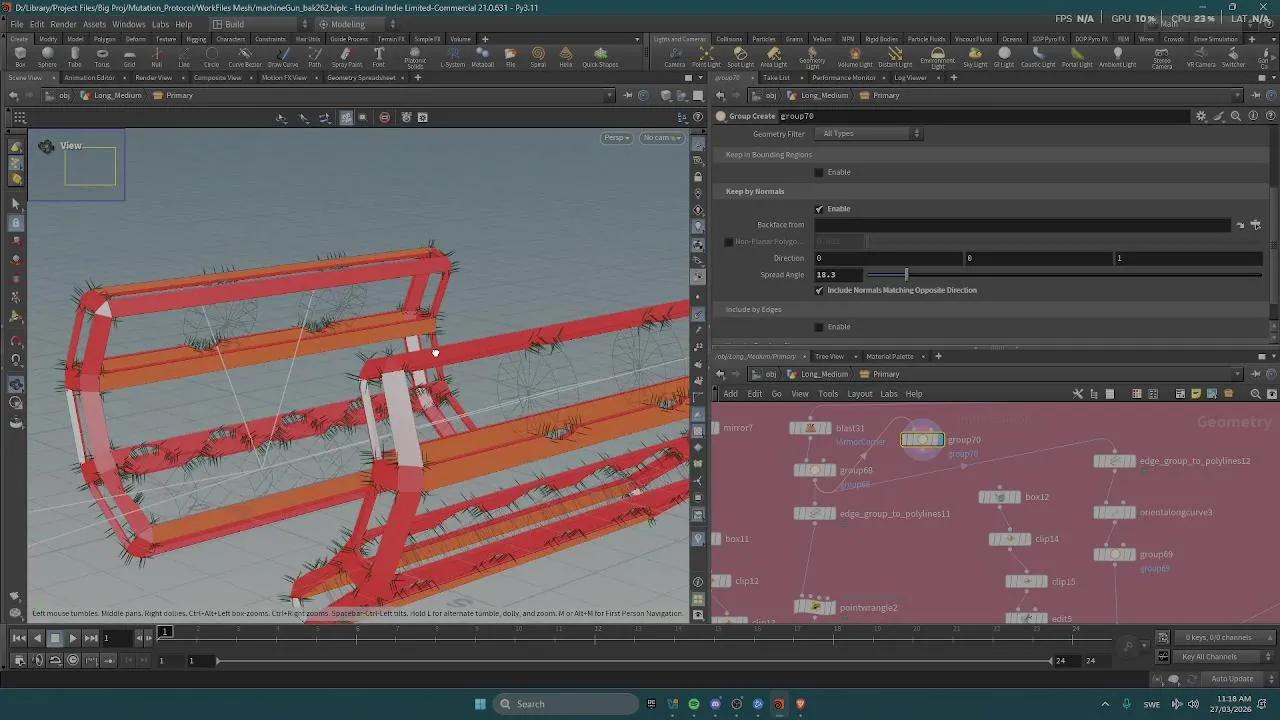Select the Draw Curve shelf tool
This screenshot has width=1280, height=720.
coord(283,57)
